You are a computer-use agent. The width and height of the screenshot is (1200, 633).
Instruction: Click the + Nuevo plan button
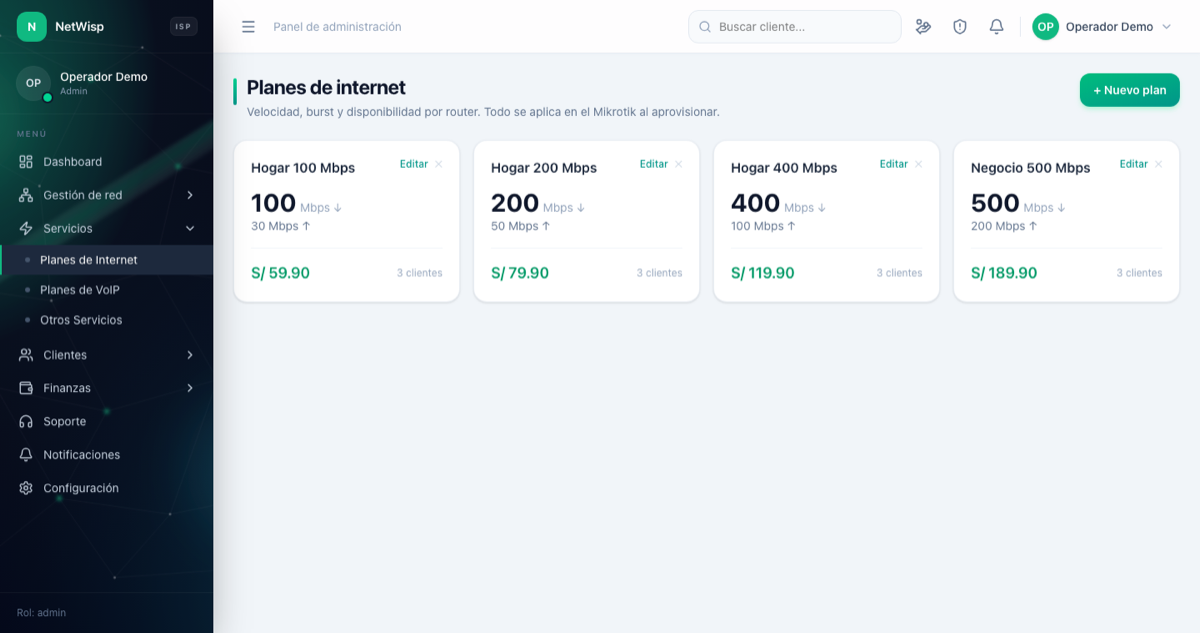pyautogui.click(x=1129, y=90)
